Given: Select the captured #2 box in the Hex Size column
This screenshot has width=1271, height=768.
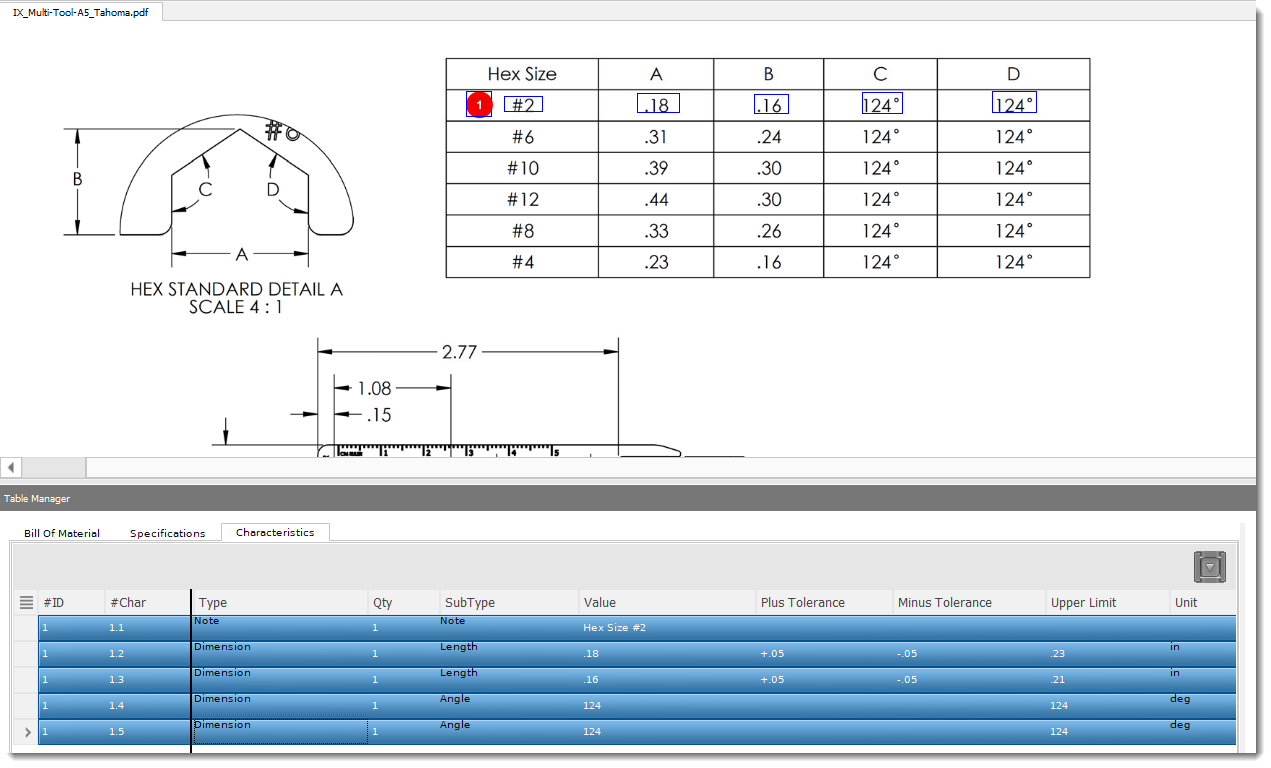Looking at the screenshot, I should click(x=523, y=103).
